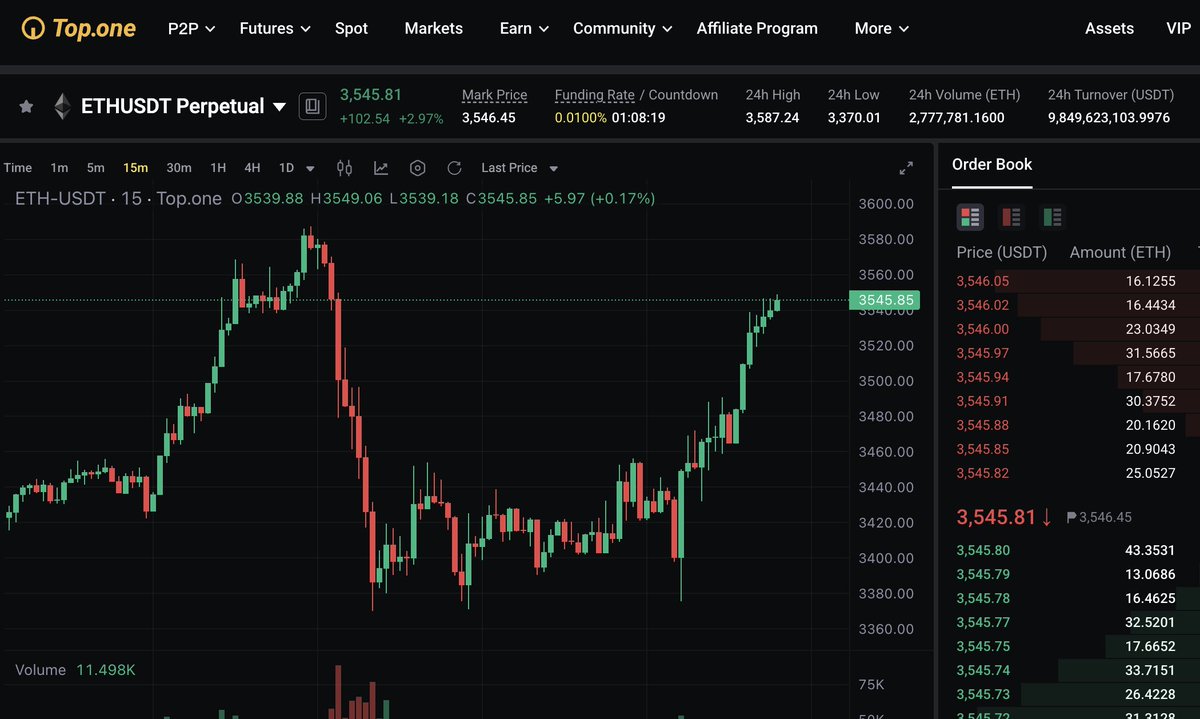
Task: Show bids-only order book view
Action: tap(1052, 216)
